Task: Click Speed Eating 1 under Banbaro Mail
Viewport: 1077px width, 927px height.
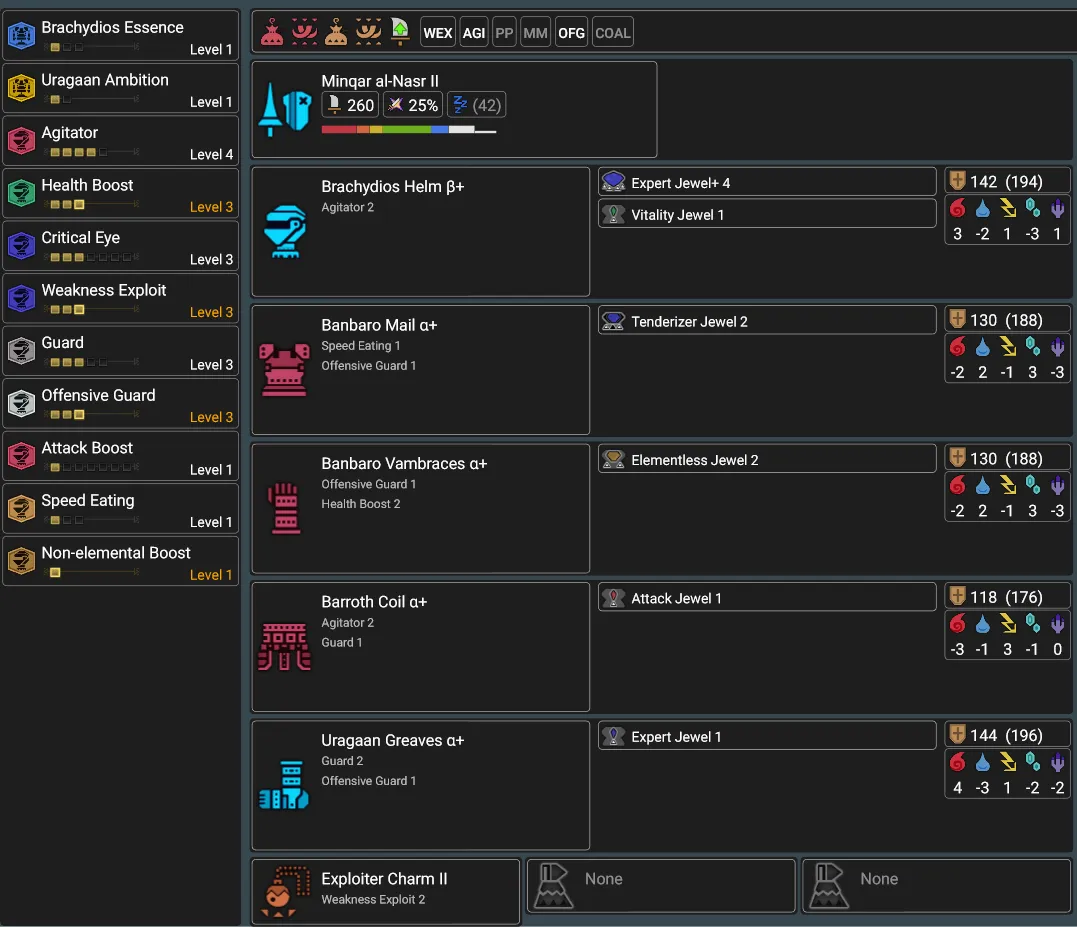Action: (x=361, y=345)
